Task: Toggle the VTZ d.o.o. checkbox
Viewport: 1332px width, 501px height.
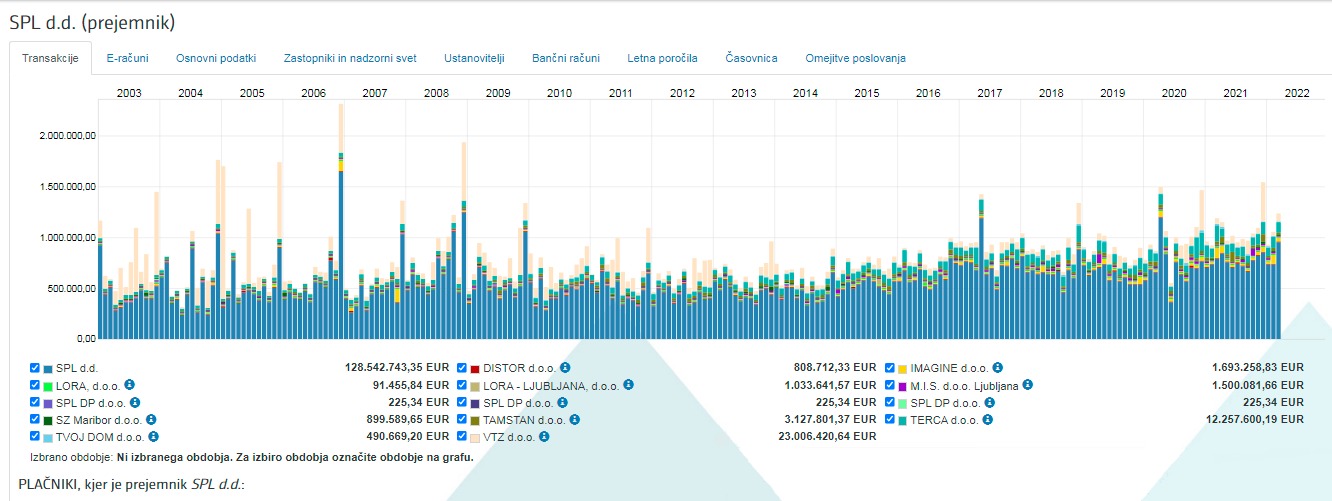Action: 462,437
